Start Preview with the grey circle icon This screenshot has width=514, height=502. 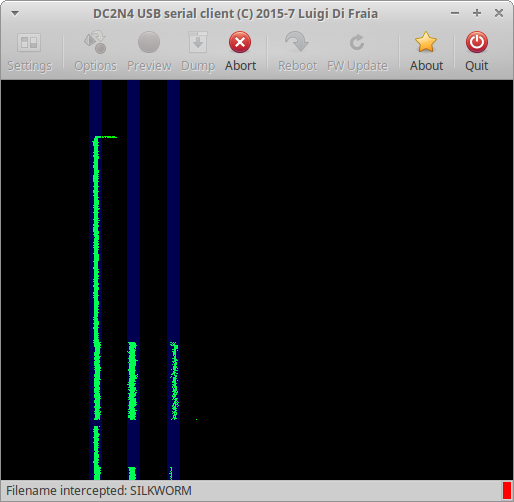click(x=149, y=42)
